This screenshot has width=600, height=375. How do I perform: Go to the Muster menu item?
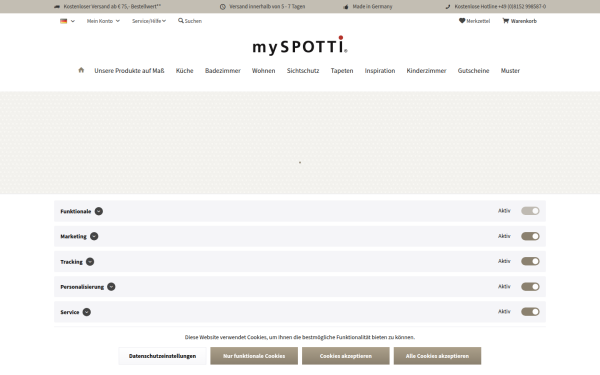[x=510, y=70]
